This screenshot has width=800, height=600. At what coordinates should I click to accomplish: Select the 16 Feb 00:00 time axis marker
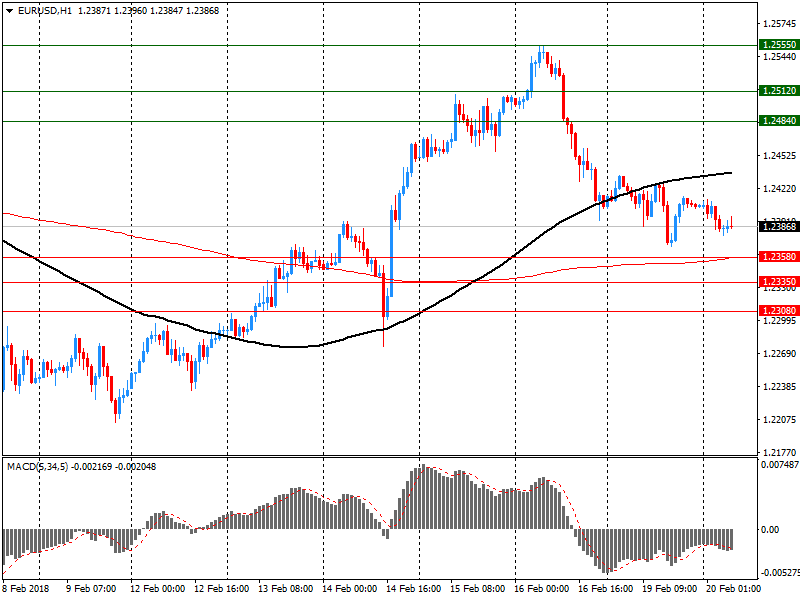pos(541,589)
